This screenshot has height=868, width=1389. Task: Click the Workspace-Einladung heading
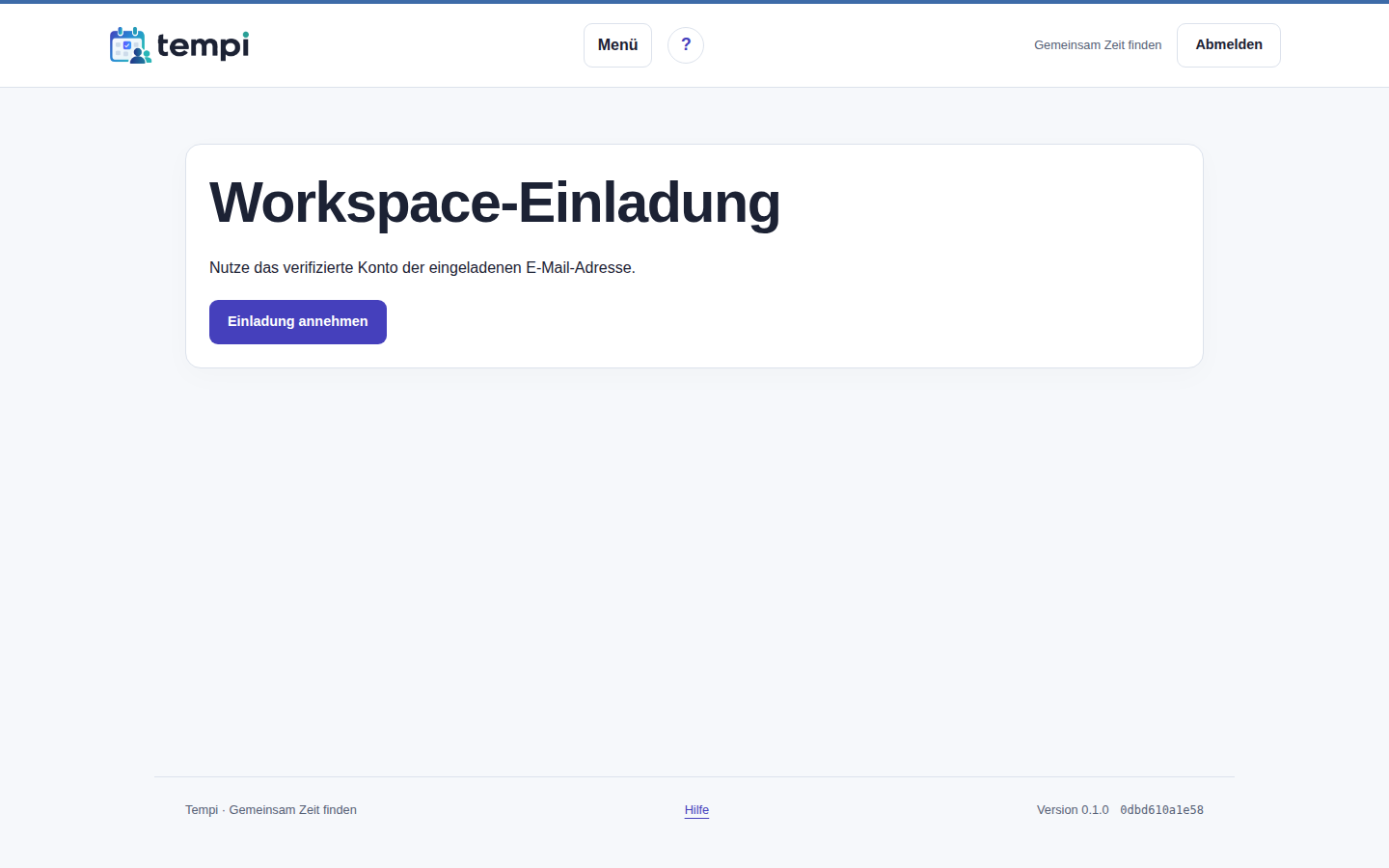495,203
